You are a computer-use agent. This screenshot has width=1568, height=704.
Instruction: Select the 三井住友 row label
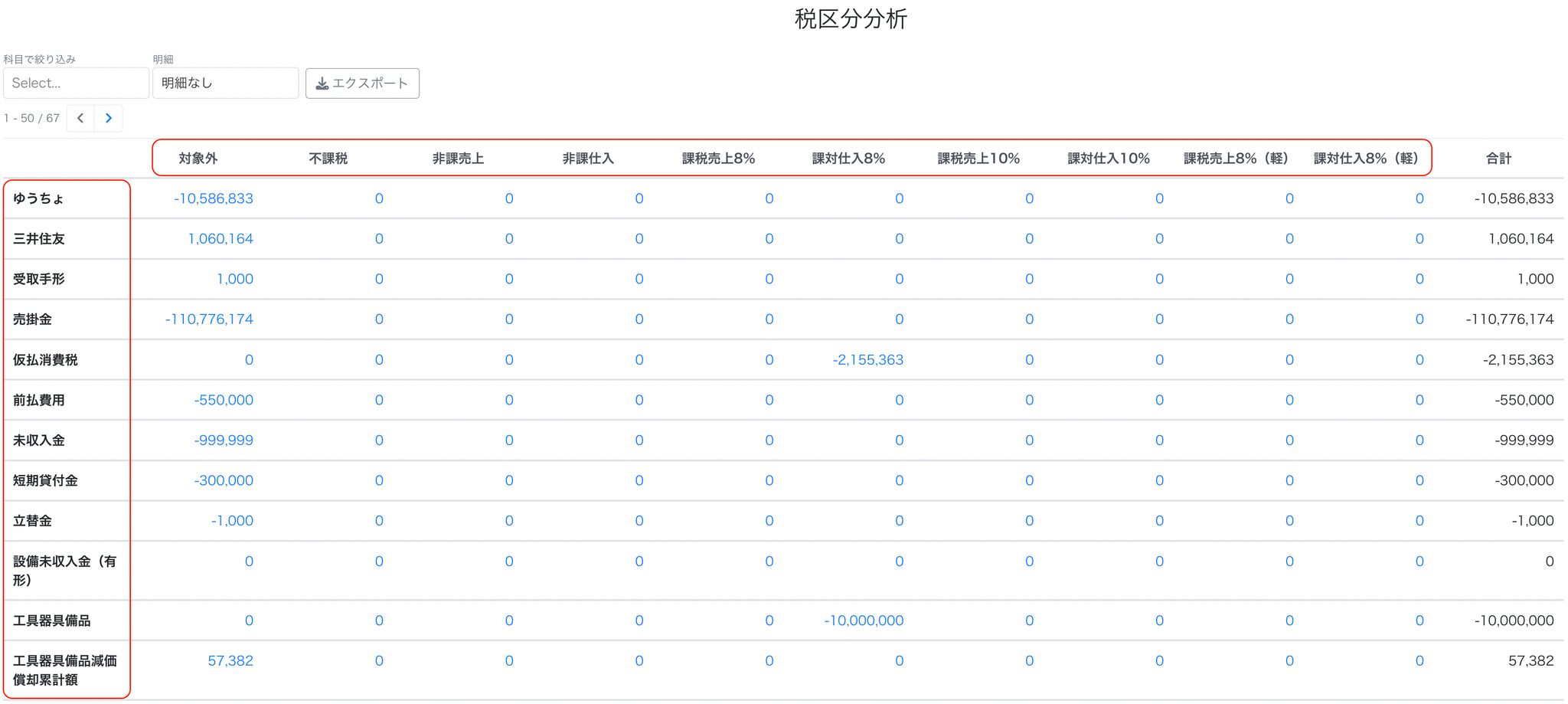pyautogui.click(x=39, y=239)
